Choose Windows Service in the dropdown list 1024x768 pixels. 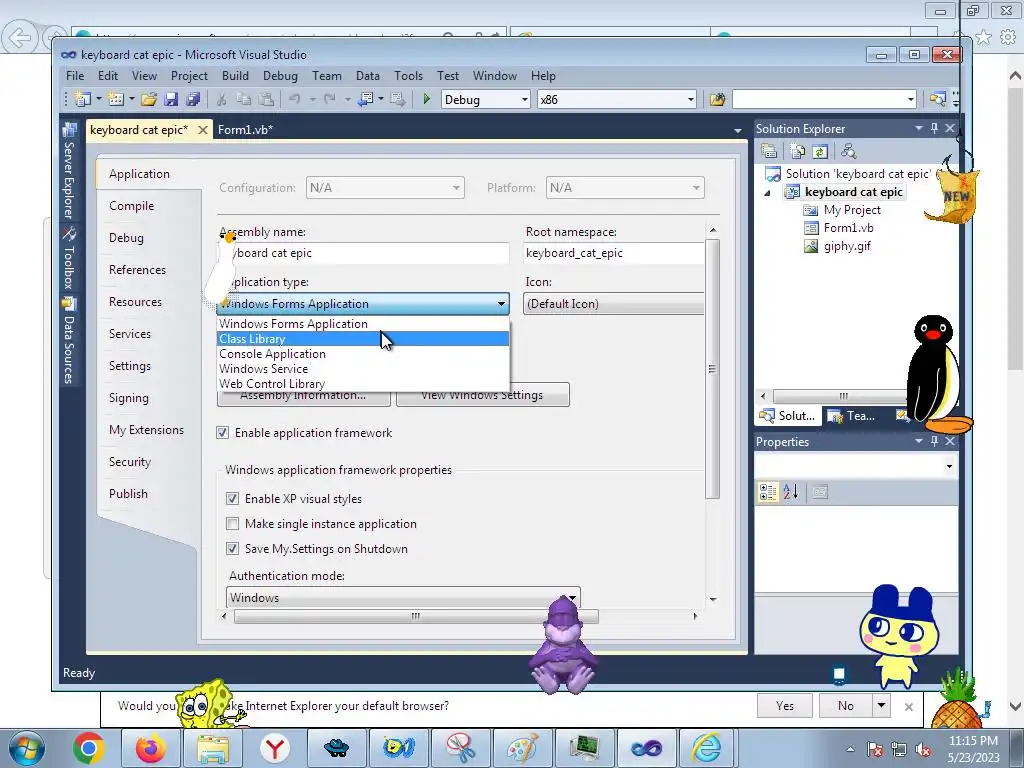click(x=363, y=369)
